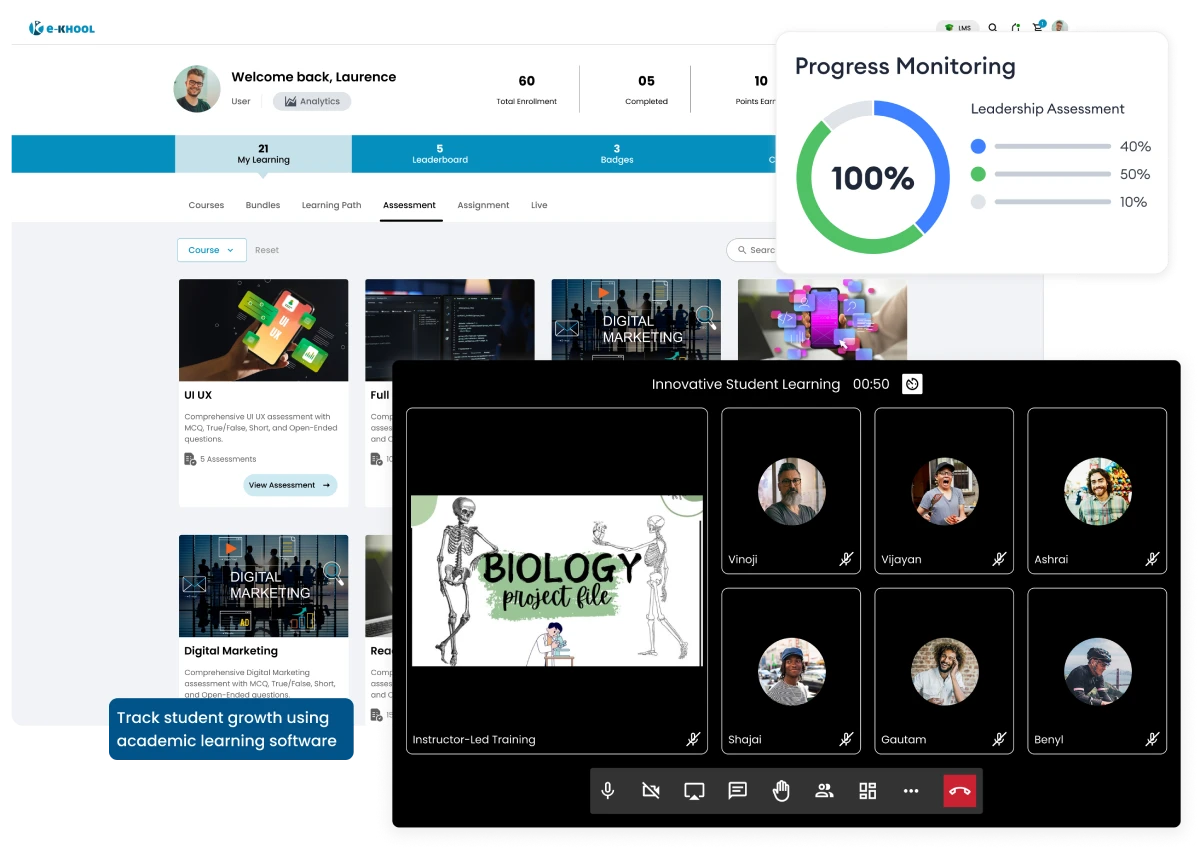Start screen sharing in the meeting

[x=694, y=790]
